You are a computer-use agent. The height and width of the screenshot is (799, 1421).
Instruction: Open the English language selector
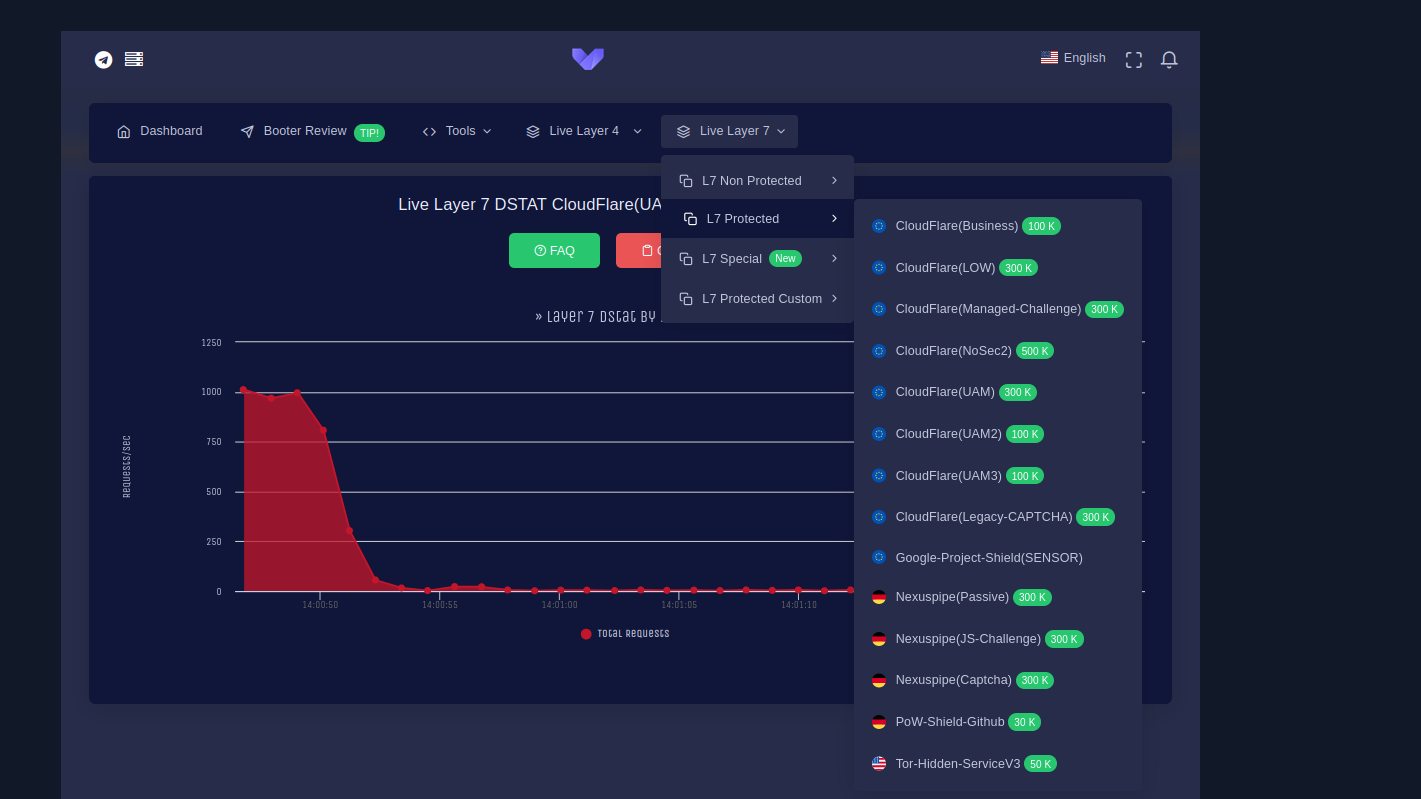coord(1073,58)
